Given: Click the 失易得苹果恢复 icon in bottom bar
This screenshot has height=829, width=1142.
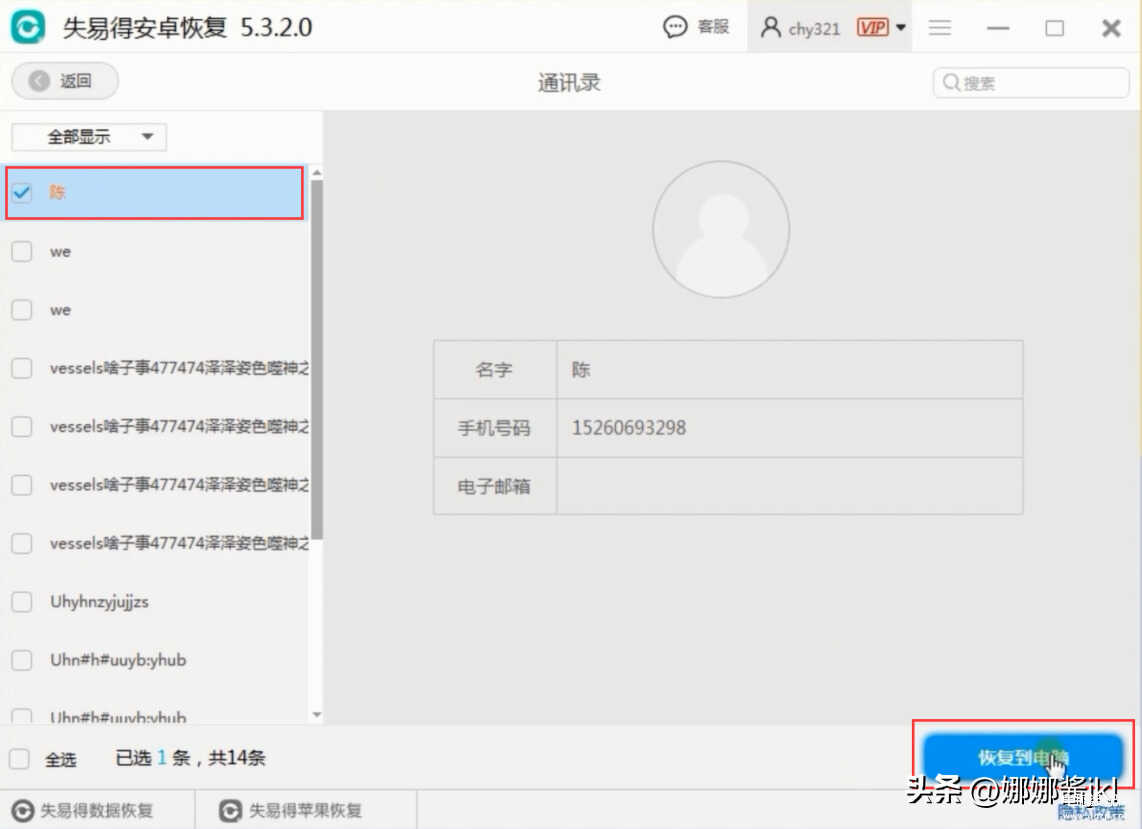Looking at the screenshot, I should point(231,810).
